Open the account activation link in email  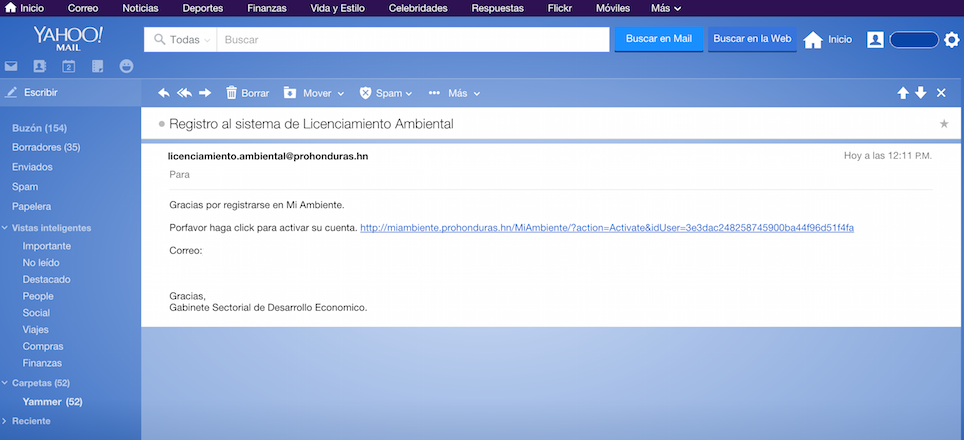click(607, 227)
